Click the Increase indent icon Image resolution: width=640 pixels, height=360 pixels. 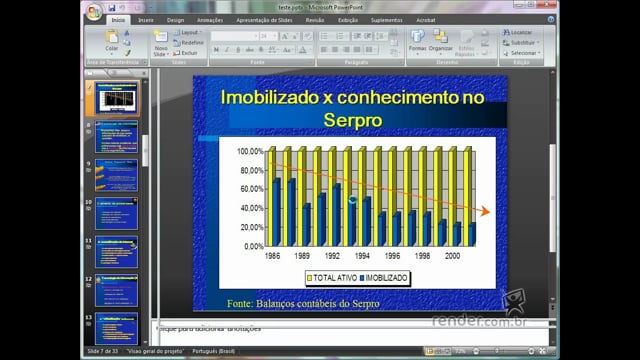click(368, 36)
